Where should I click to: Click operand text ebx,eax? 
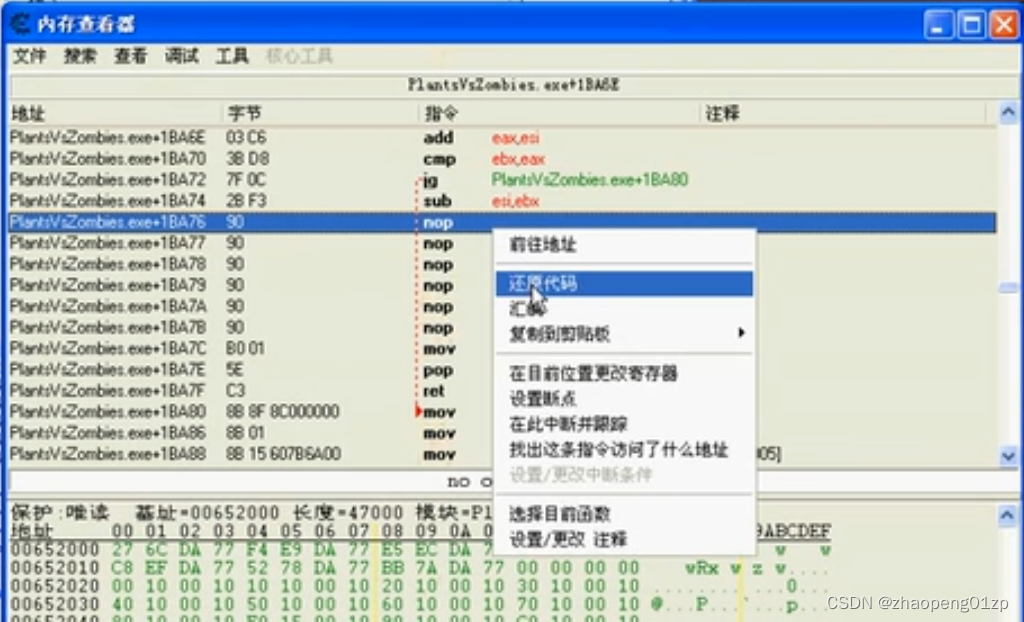[x=519, y=159]
